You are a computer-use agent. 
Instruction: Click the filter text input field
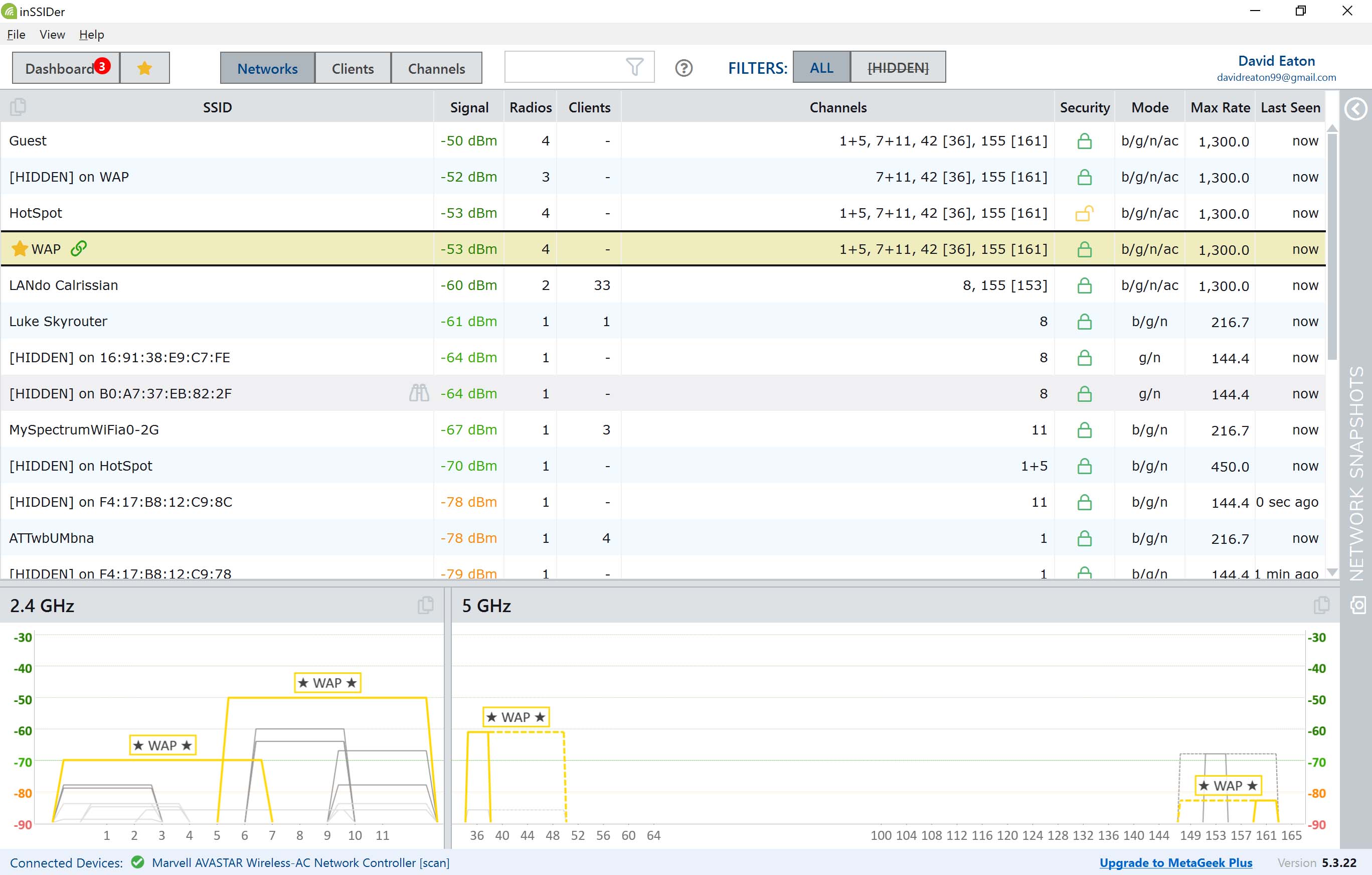point(563,67)
